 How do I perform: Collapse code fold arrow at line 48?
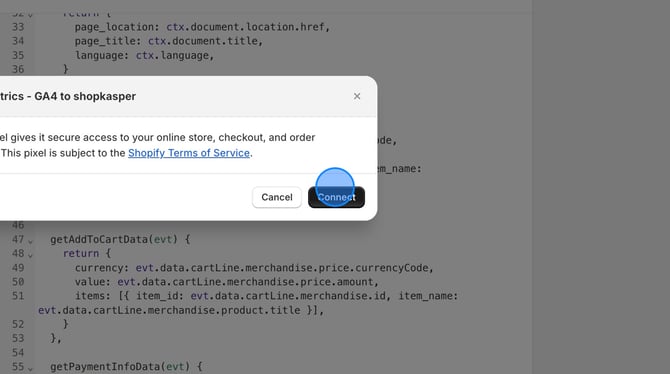(x=30, y=255)
